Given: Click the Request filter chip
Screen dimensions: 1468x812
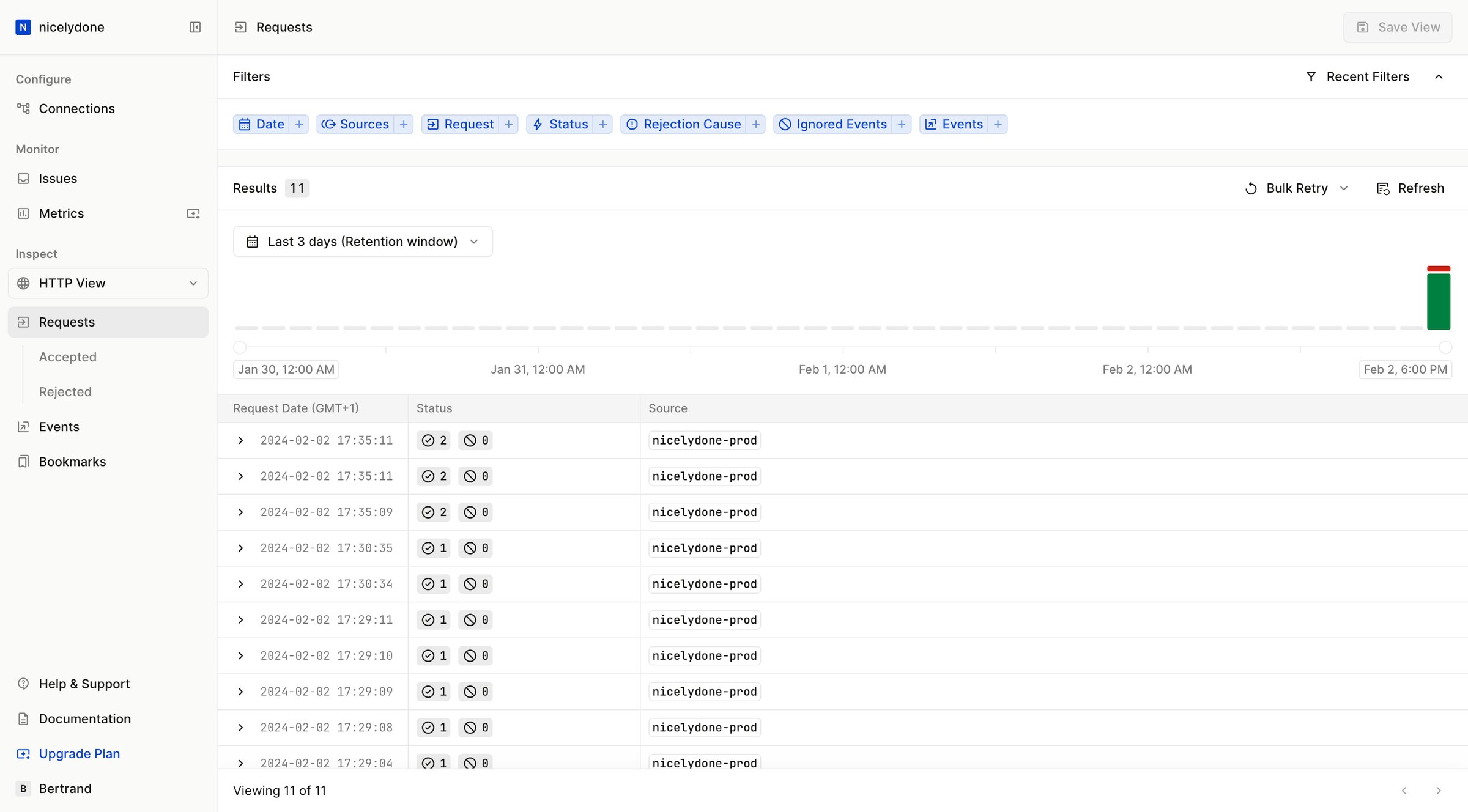Looking at the screenshot, I should point(460,124).
